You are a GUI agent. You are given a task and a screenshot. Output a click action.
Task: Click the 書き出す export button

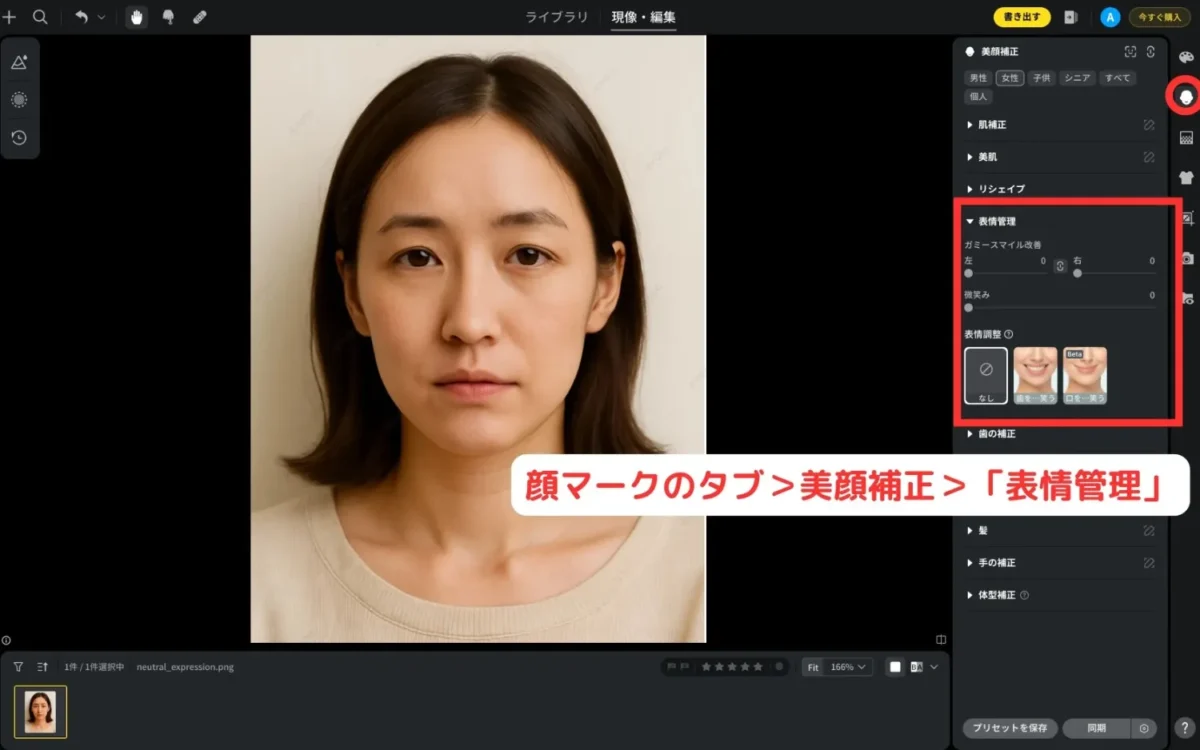1022,17
